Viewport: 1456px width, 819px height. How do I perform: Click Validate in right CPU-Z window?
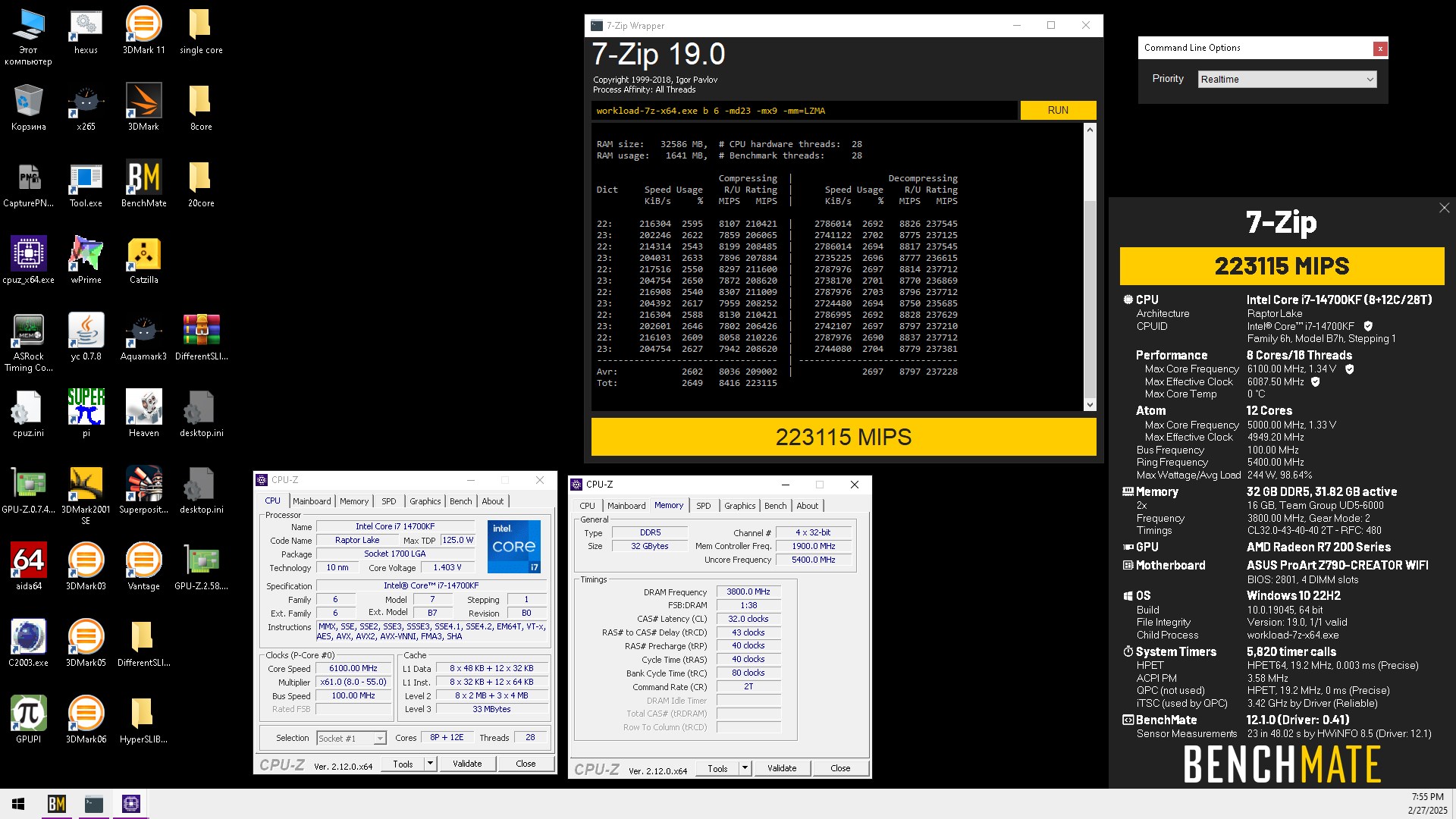[x=782, y=768]
